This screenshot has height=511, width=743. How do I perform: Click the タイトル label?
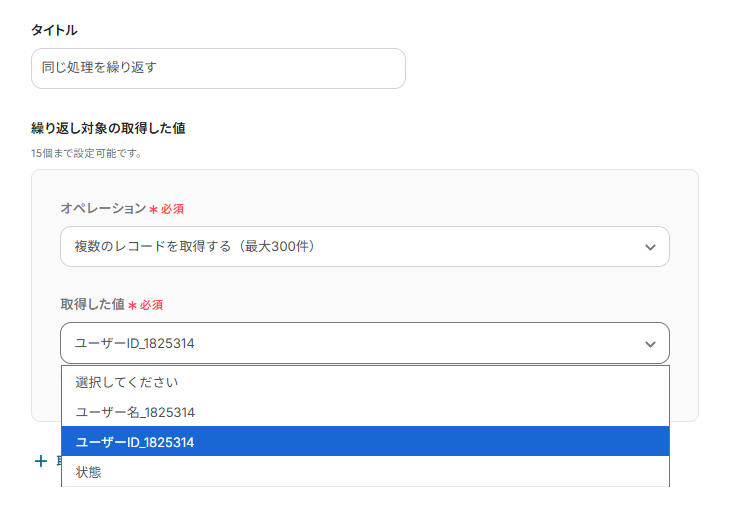point(54,30)
